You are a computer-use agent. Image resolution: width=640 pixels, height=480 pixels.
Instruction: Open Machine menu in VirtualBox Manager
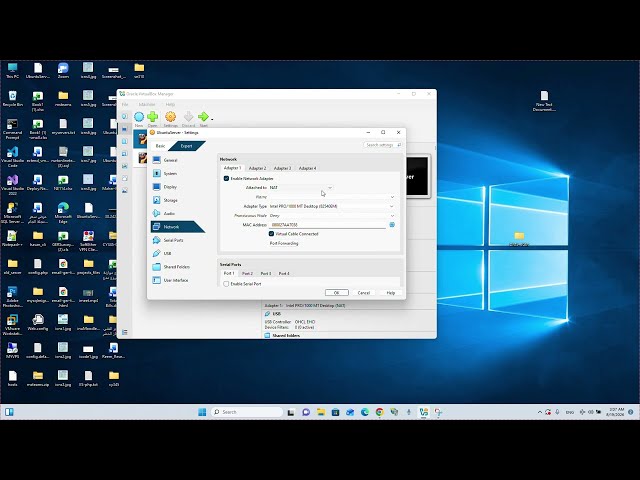[x=147, y=104]
